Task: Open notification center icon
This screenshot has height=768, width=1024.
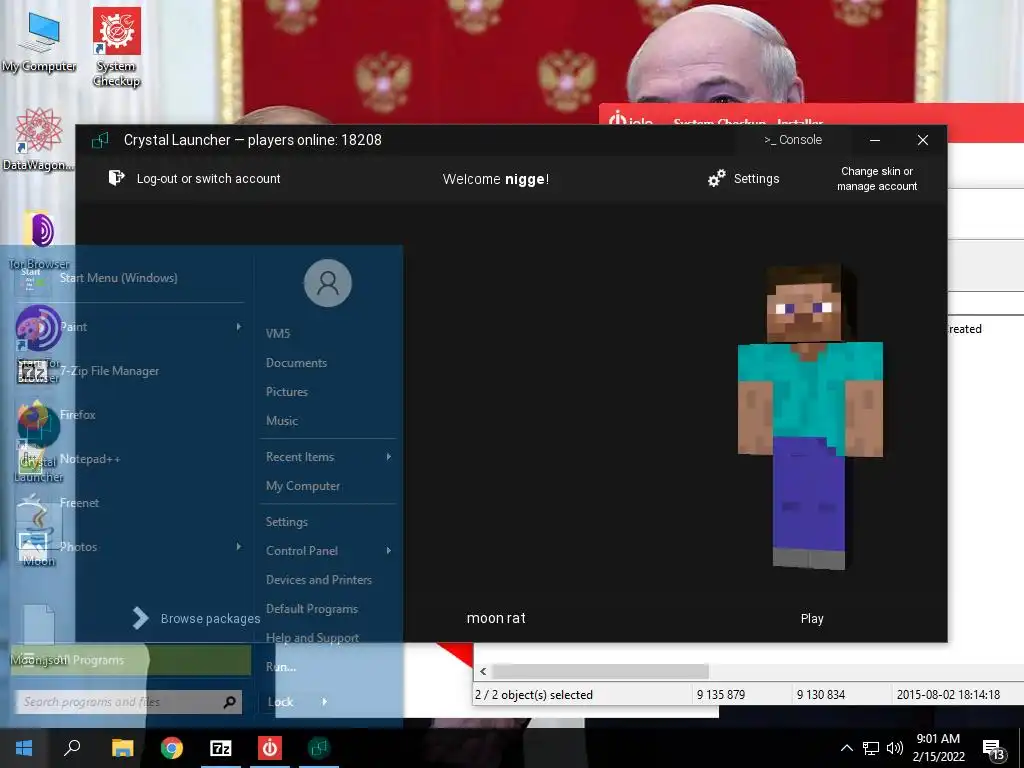Action: tap(993, 750)
